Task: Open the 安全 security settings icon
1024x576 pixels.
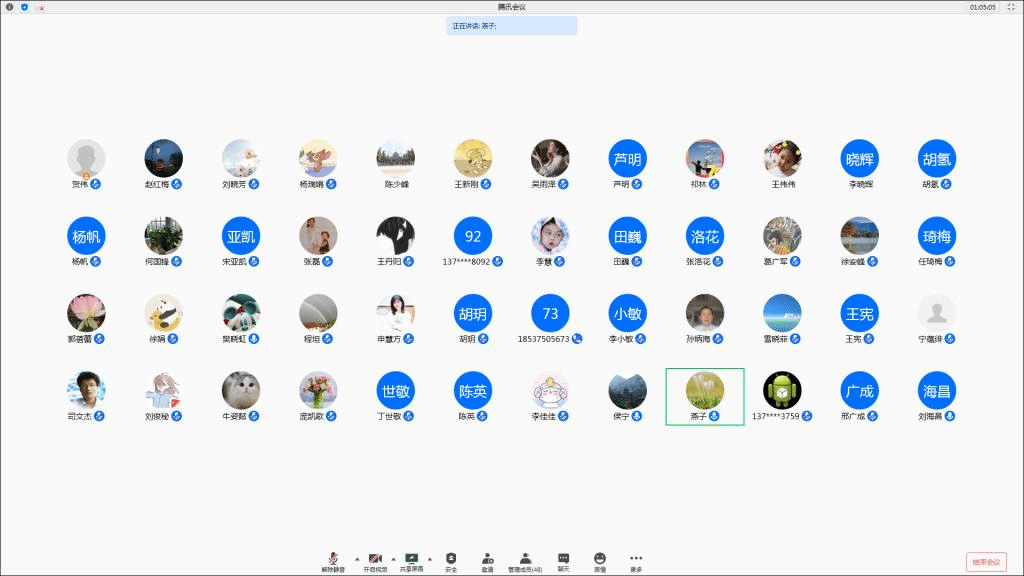Action: point(451,560)
